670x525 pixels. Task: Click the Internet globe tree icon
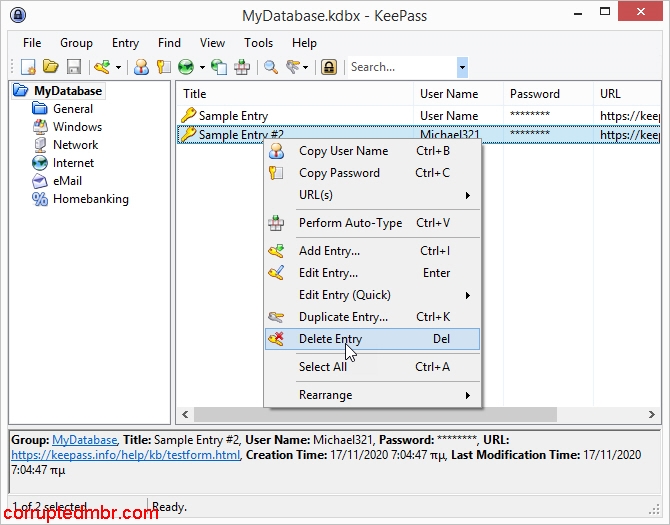[x=40, y=163]
